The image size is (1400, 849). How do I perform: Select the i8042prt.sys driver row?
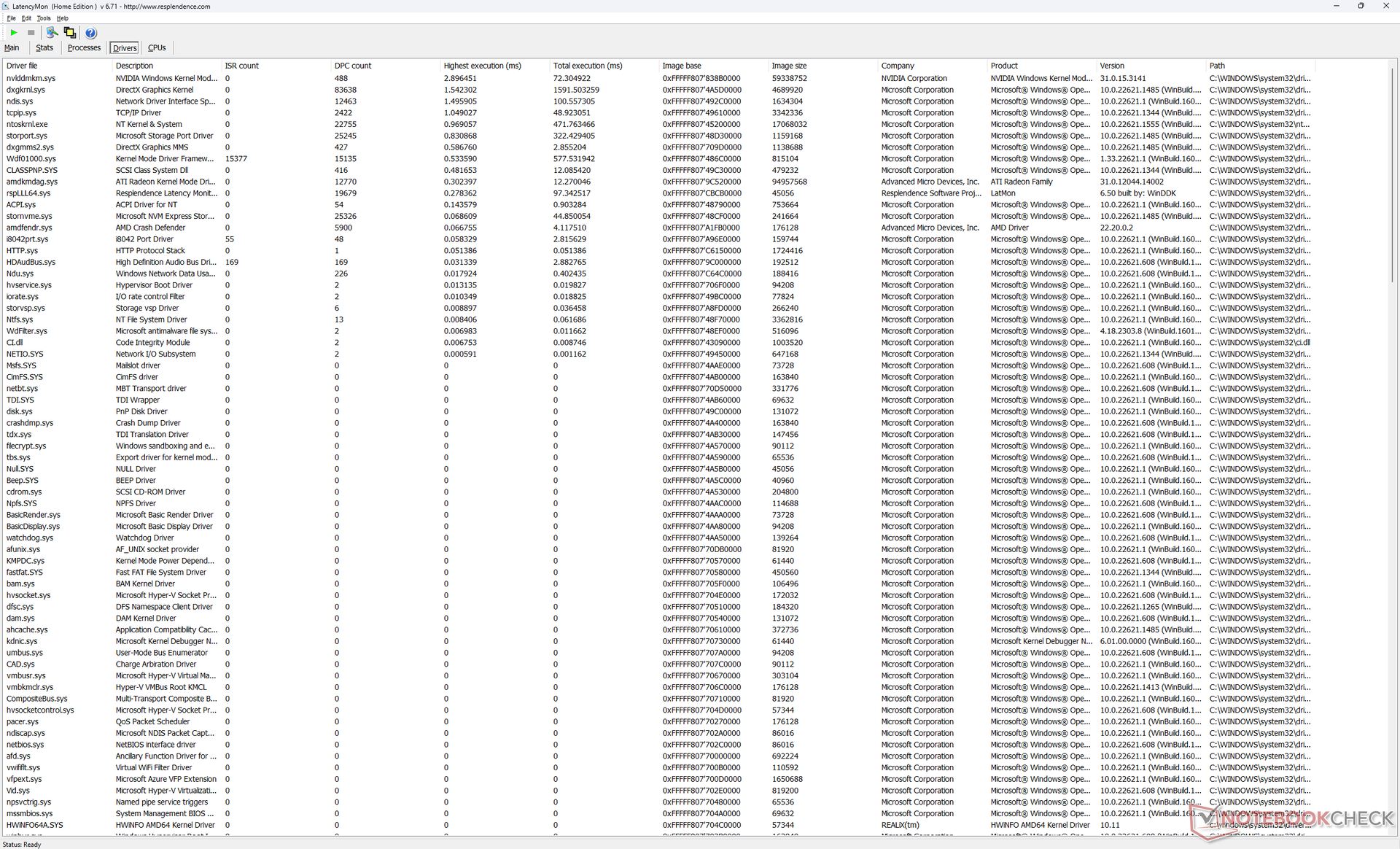(658, 239)
